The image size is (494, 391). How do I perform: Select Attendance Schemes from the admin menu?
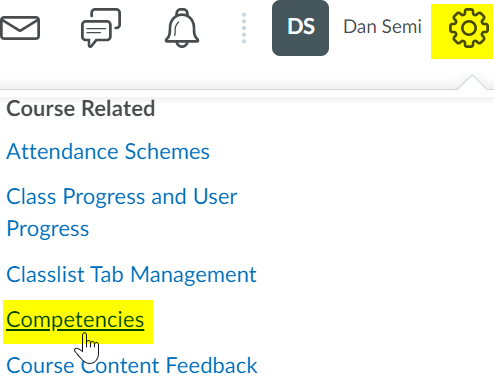pos(108,152)
